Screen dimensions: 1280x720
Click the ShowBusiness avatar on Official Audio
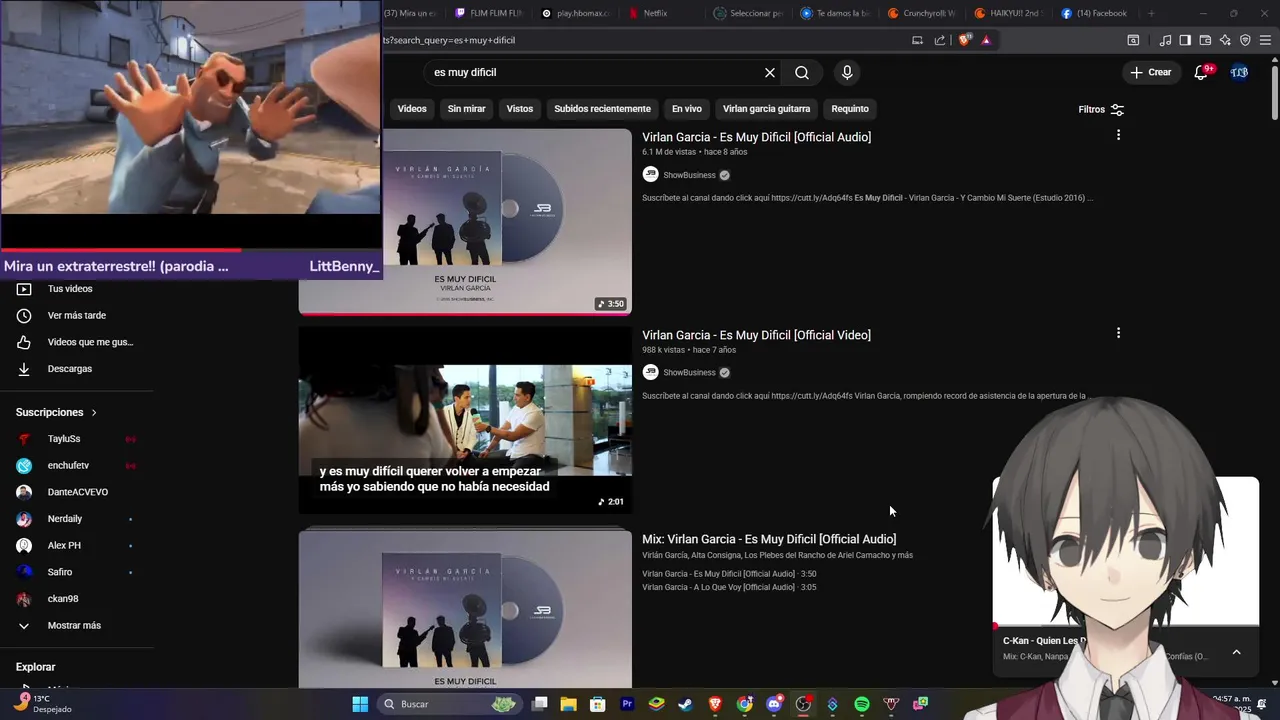point(650,174)
